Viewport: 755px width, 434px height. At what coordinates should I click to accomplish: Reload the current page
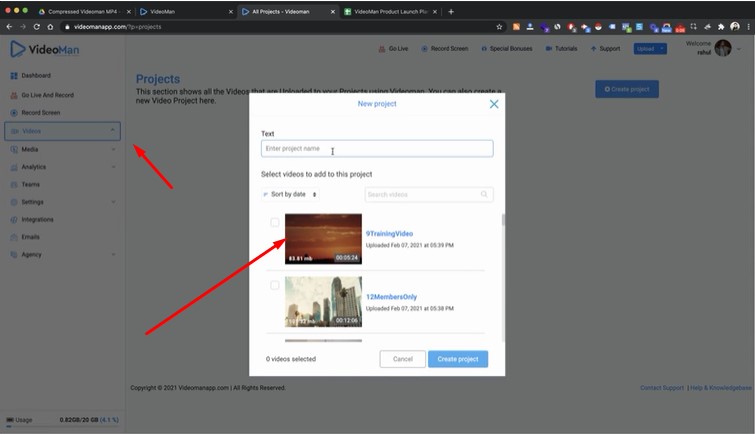coord(37,27)
